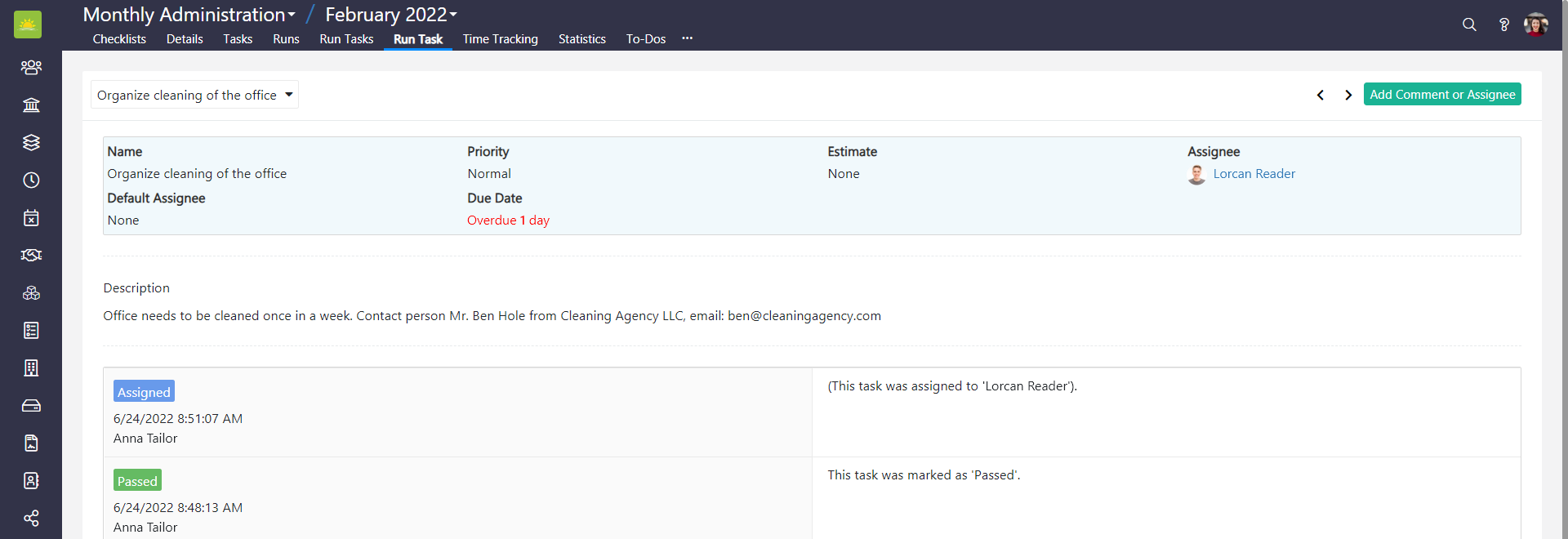
Task: Expand the February 2022 run dropdown
Action: pyautogui.click(x=391, y=15)
